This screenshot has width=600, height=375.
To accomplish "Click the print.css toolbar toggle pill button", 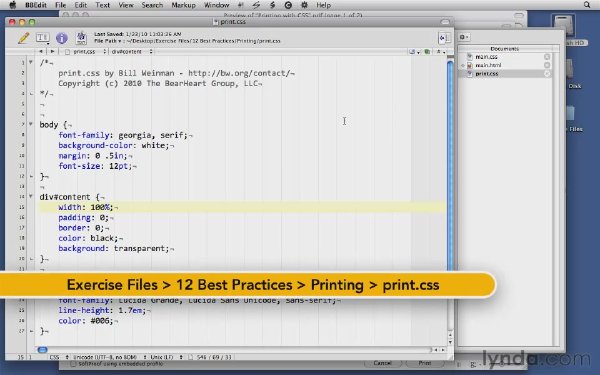I will [445, 22].
